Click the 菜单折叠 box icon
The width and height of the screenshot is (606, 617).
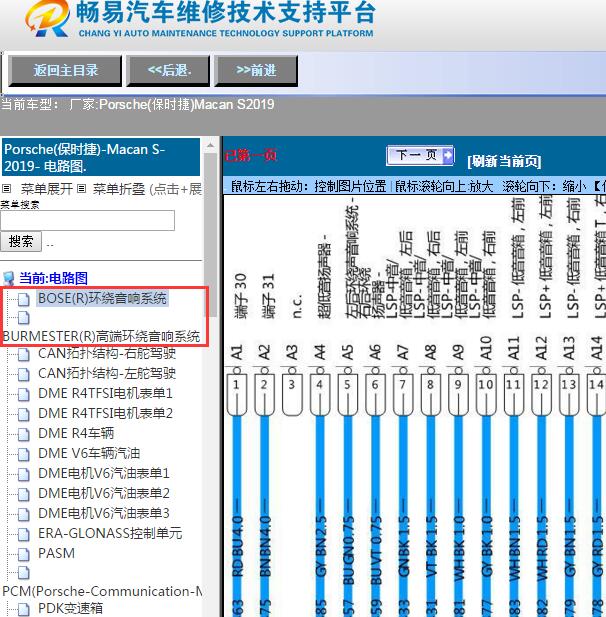tap(81, 189)
